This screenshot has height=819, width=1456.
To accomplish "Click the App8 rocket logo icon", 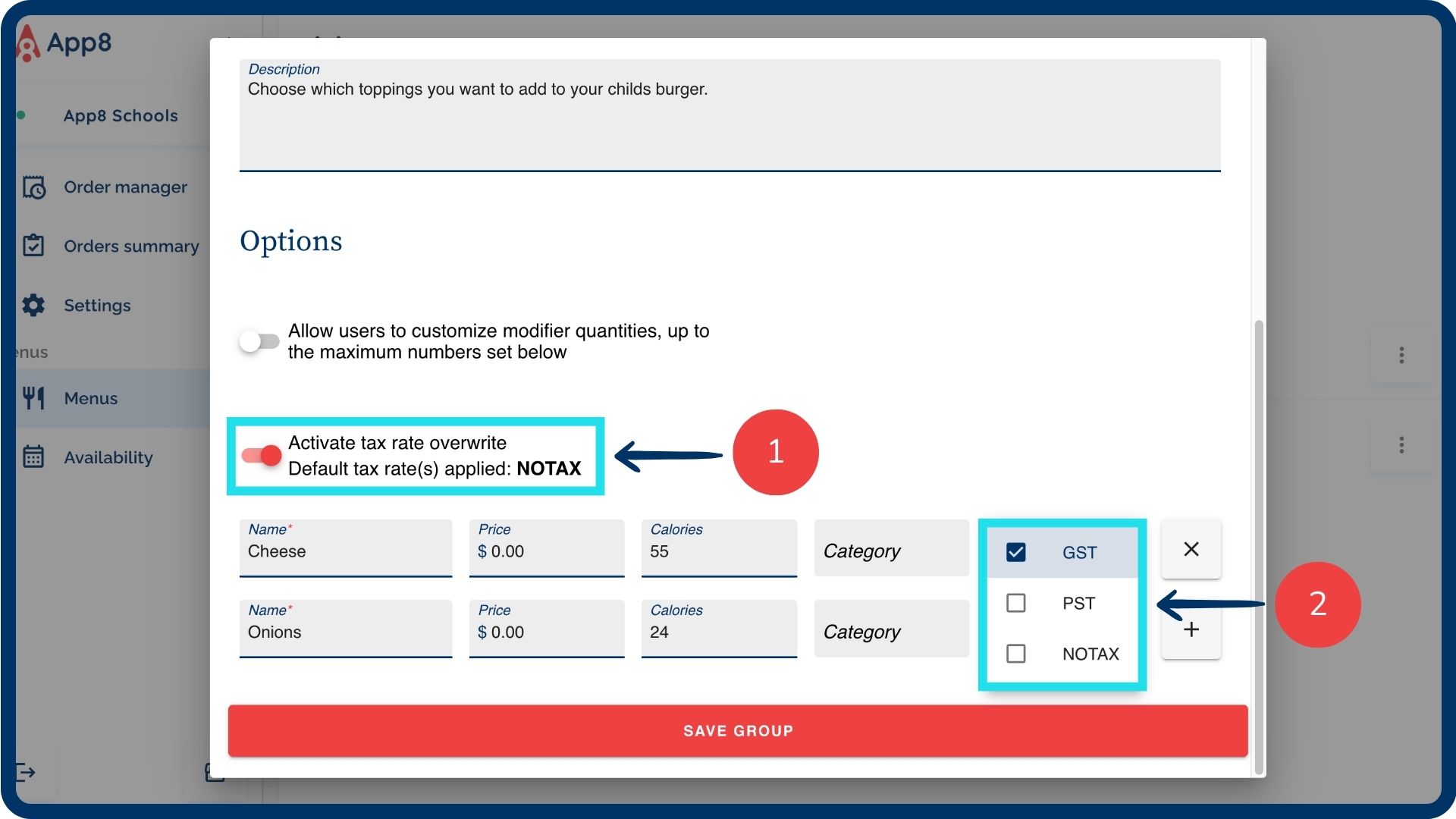I will pyautogui.click(x=28, y=43).
